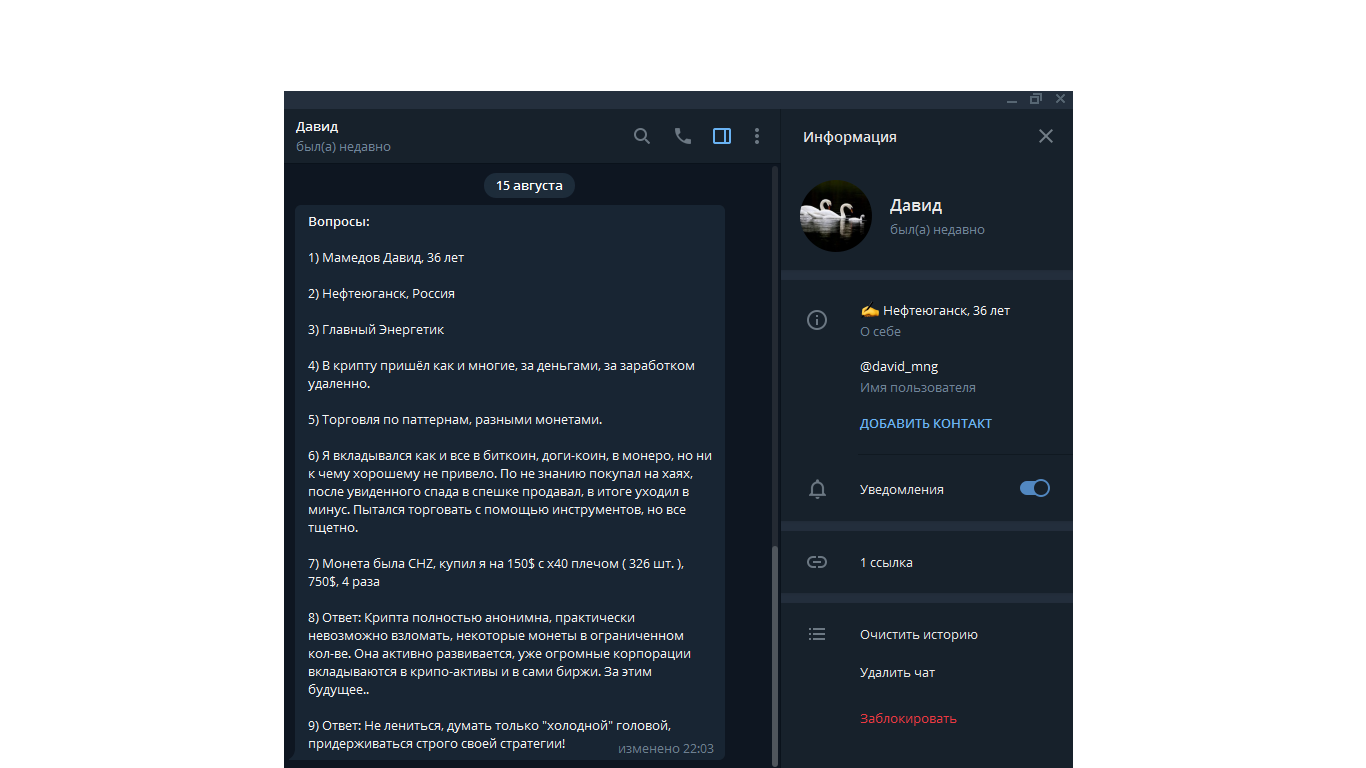Click the Информация panel title
The image size is (1366, 768).
[x=850, y=137]
